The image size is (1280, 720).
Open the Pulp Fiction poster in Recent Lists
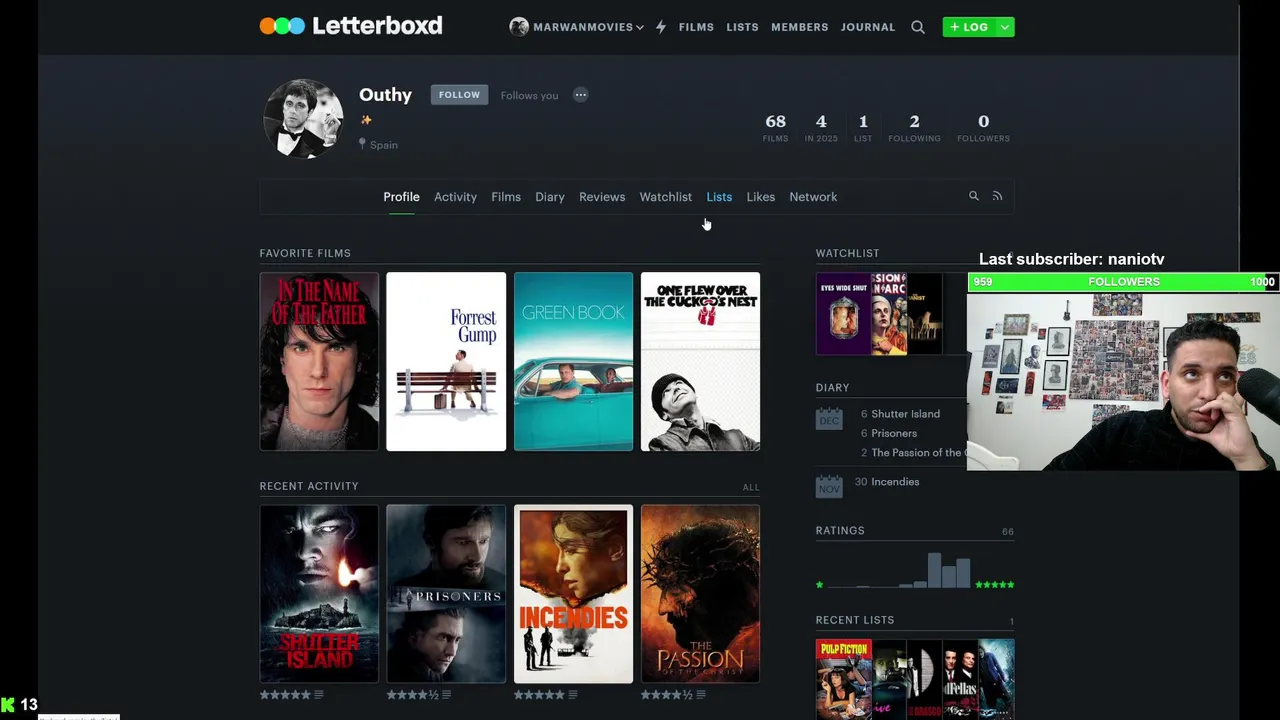click(844, 680)
